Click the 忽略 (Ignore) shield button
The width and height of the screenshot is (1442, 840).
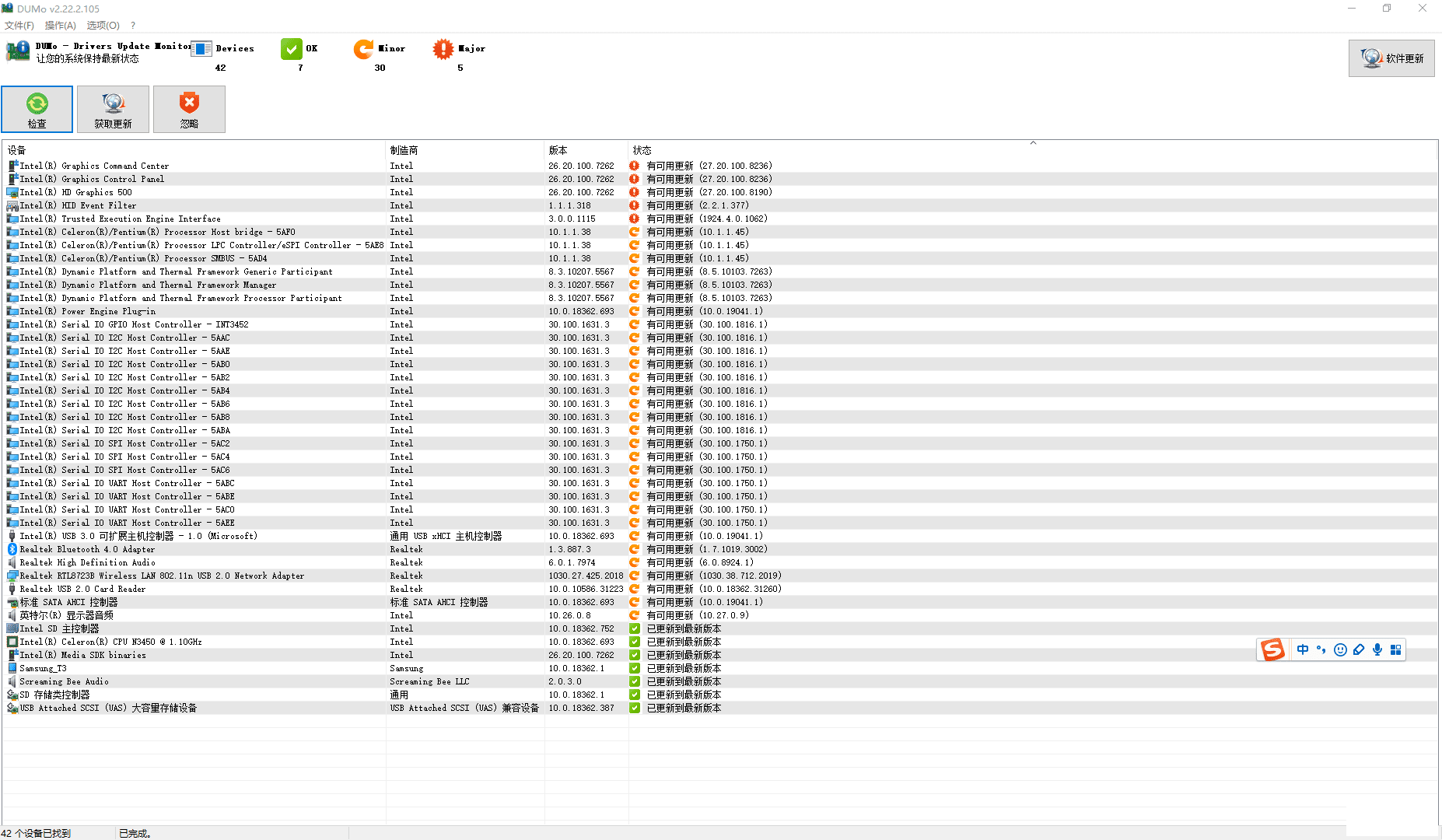pos(189,109)
